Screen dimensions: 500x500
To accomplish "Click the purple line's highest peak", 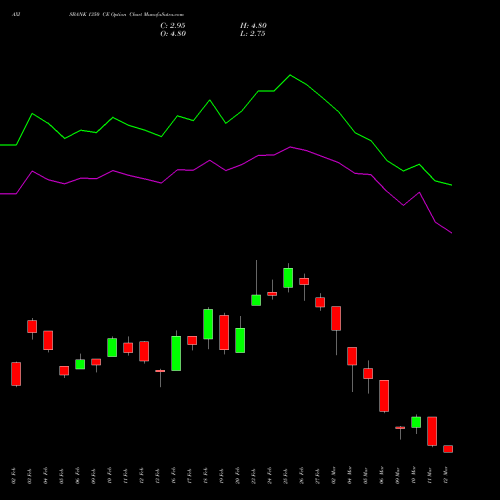I will click(x=290, y=147).
